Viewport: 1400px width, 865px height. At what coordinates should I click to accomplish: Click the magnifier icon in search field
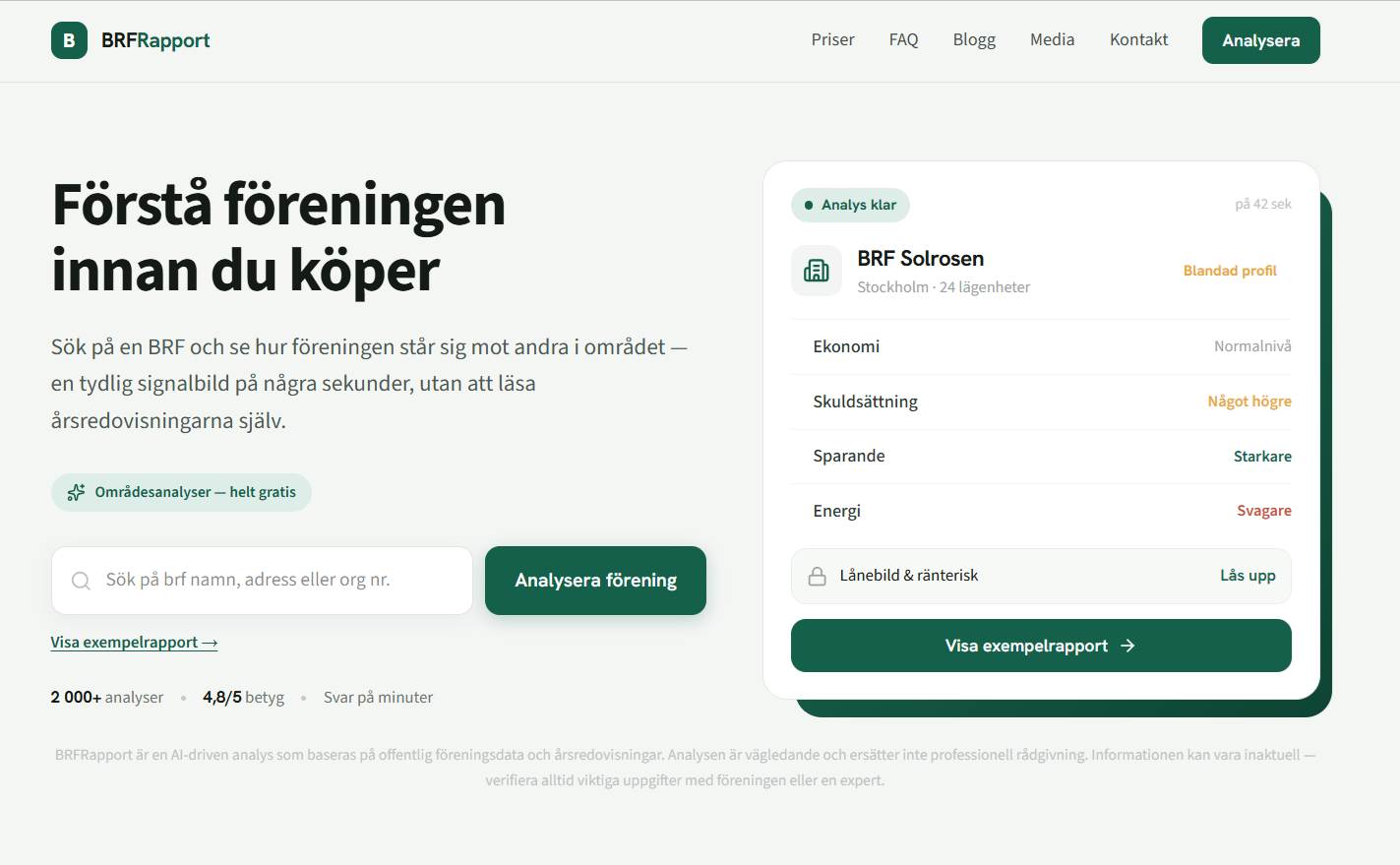82,581
